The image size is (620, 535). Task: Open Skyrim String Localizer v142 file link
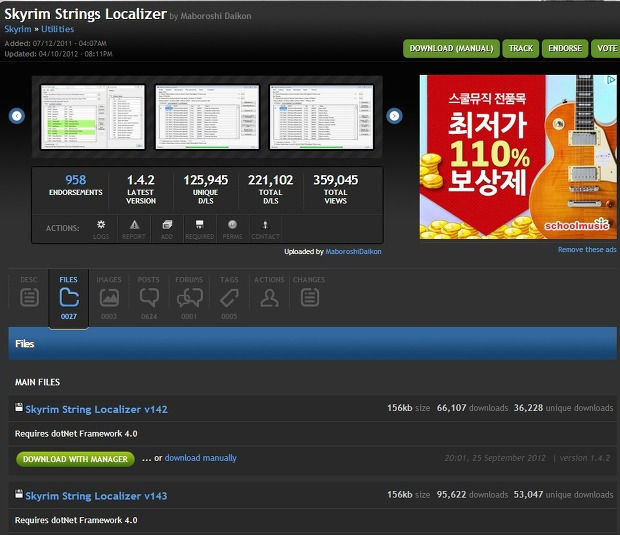pos(96,409)
